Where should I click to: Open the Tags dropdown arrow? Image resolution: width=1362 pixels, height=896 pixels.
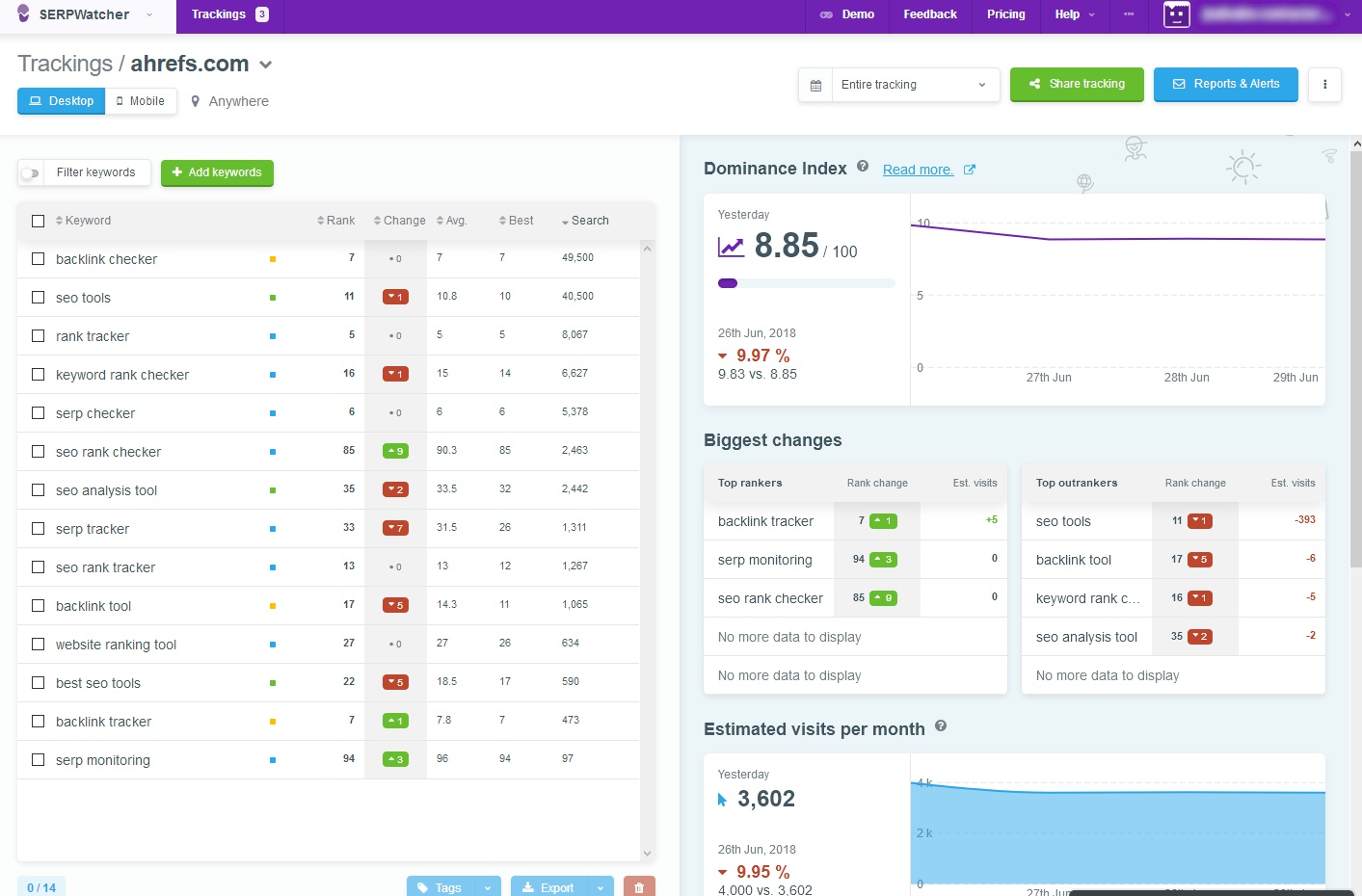click(487, 887)
